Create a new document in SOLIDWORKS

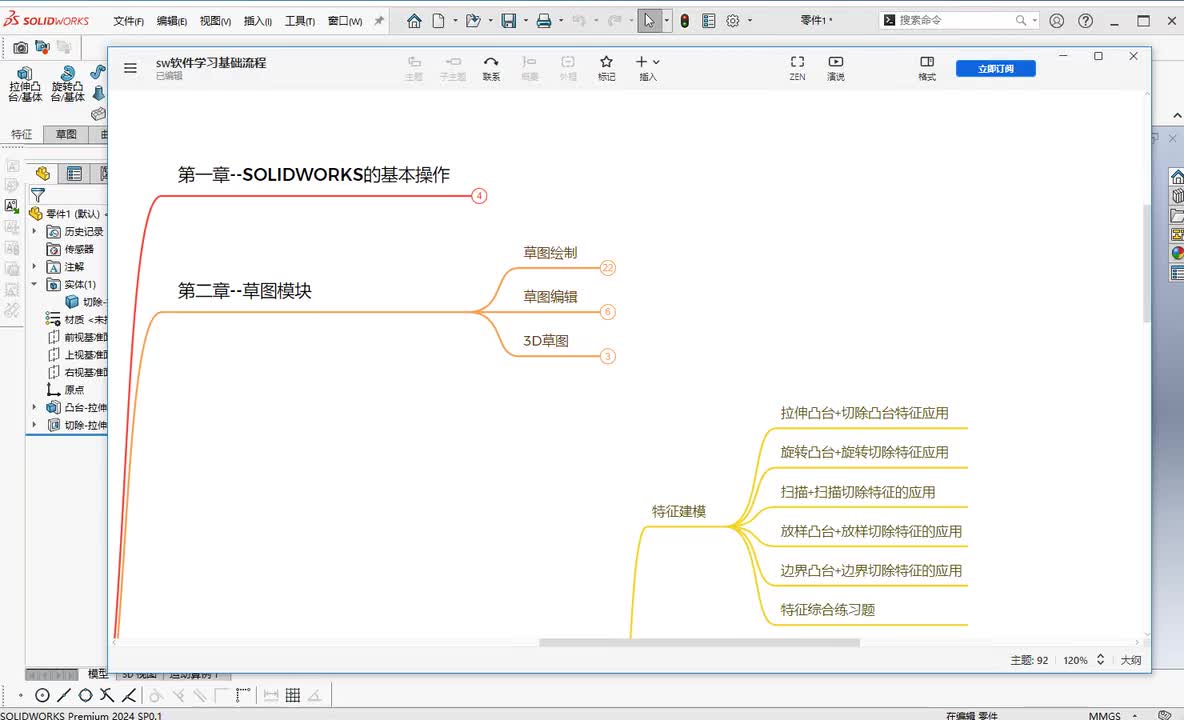(x=438, y=20)
